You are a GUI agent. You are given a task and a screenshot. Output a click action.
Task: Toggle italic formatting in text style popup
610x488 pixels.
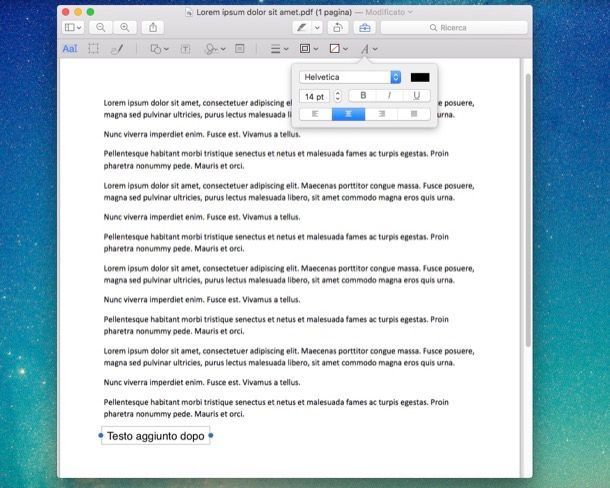pyautogui.click(x=389, y=96)
